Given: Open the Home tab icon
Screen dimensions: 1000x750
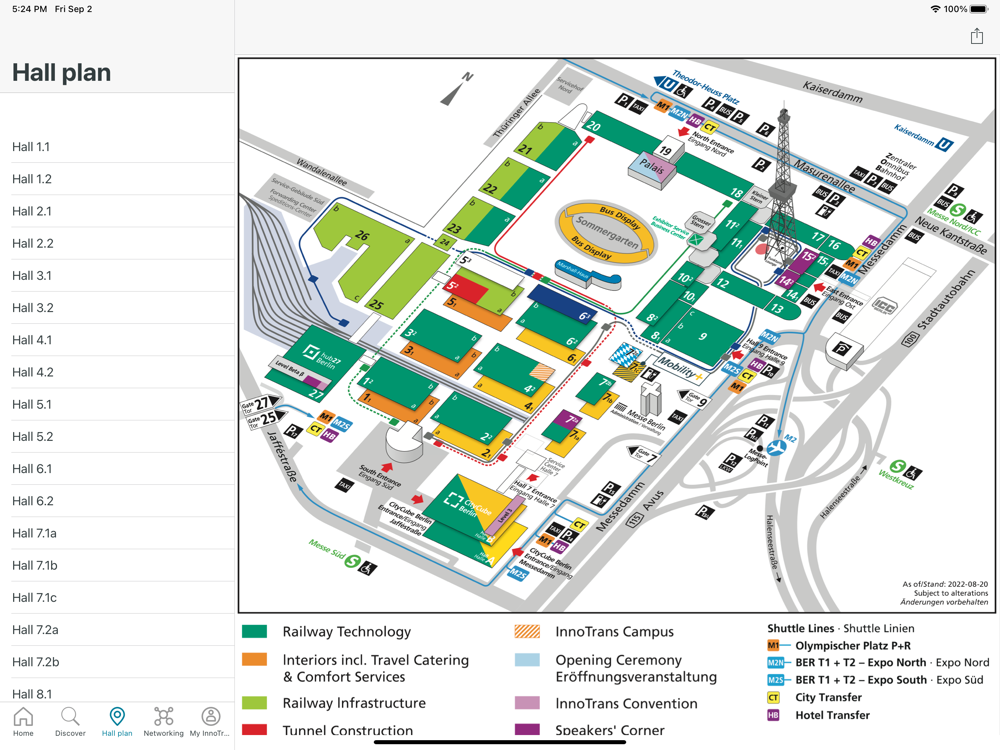Looking at the screenshot, I should (x=23, y=717).
